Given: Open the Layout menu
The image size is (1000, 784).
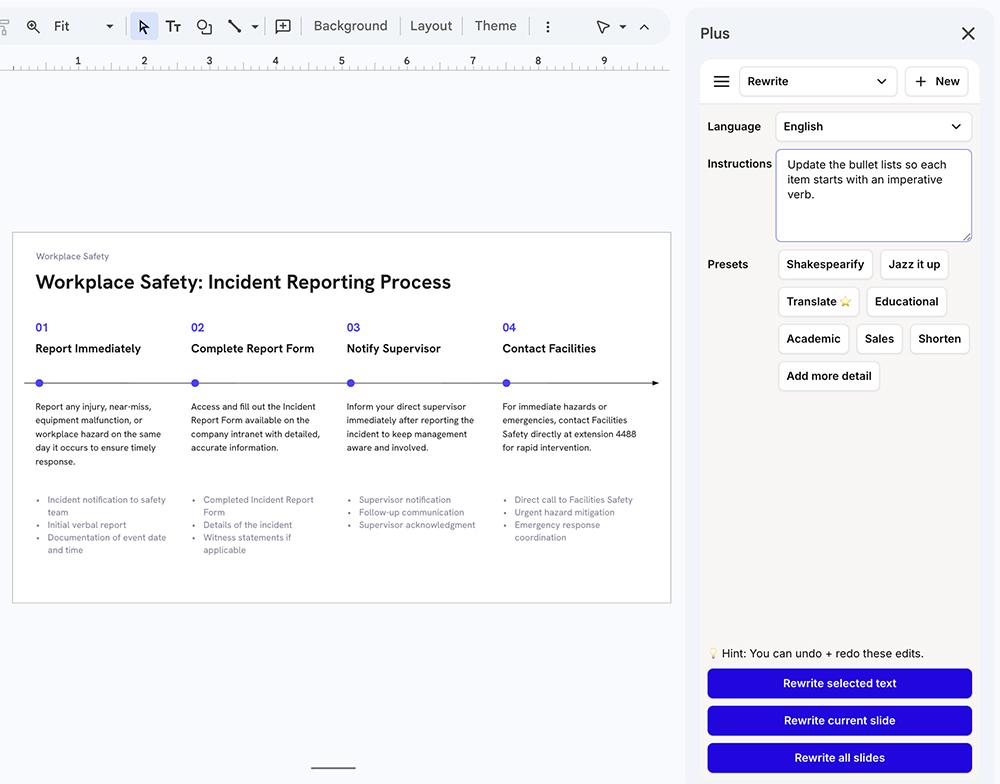Looking at the screenshot, I should pos(430,26).
